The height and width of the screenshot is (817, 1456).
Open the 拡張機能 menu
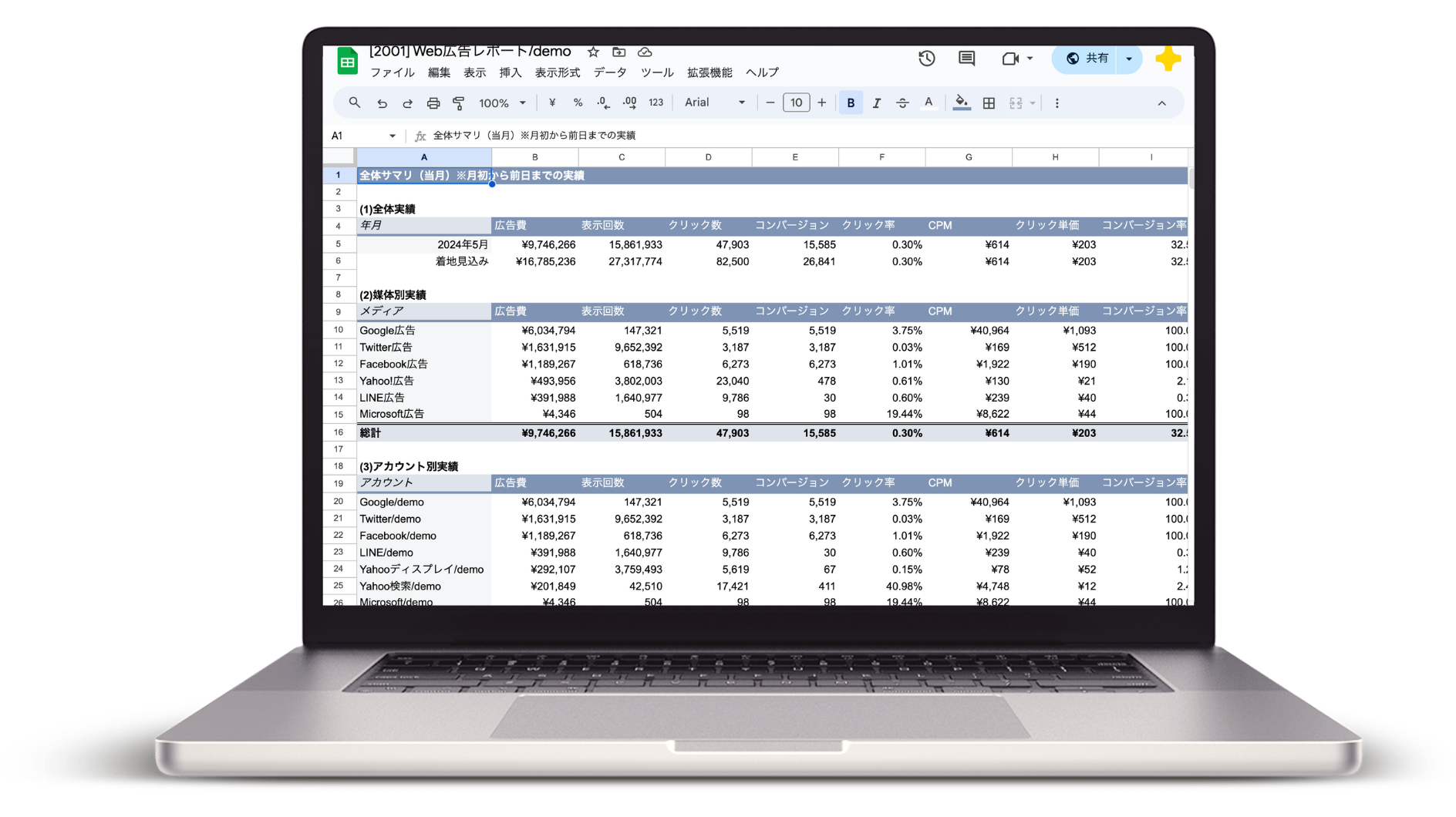click(709, 72)
